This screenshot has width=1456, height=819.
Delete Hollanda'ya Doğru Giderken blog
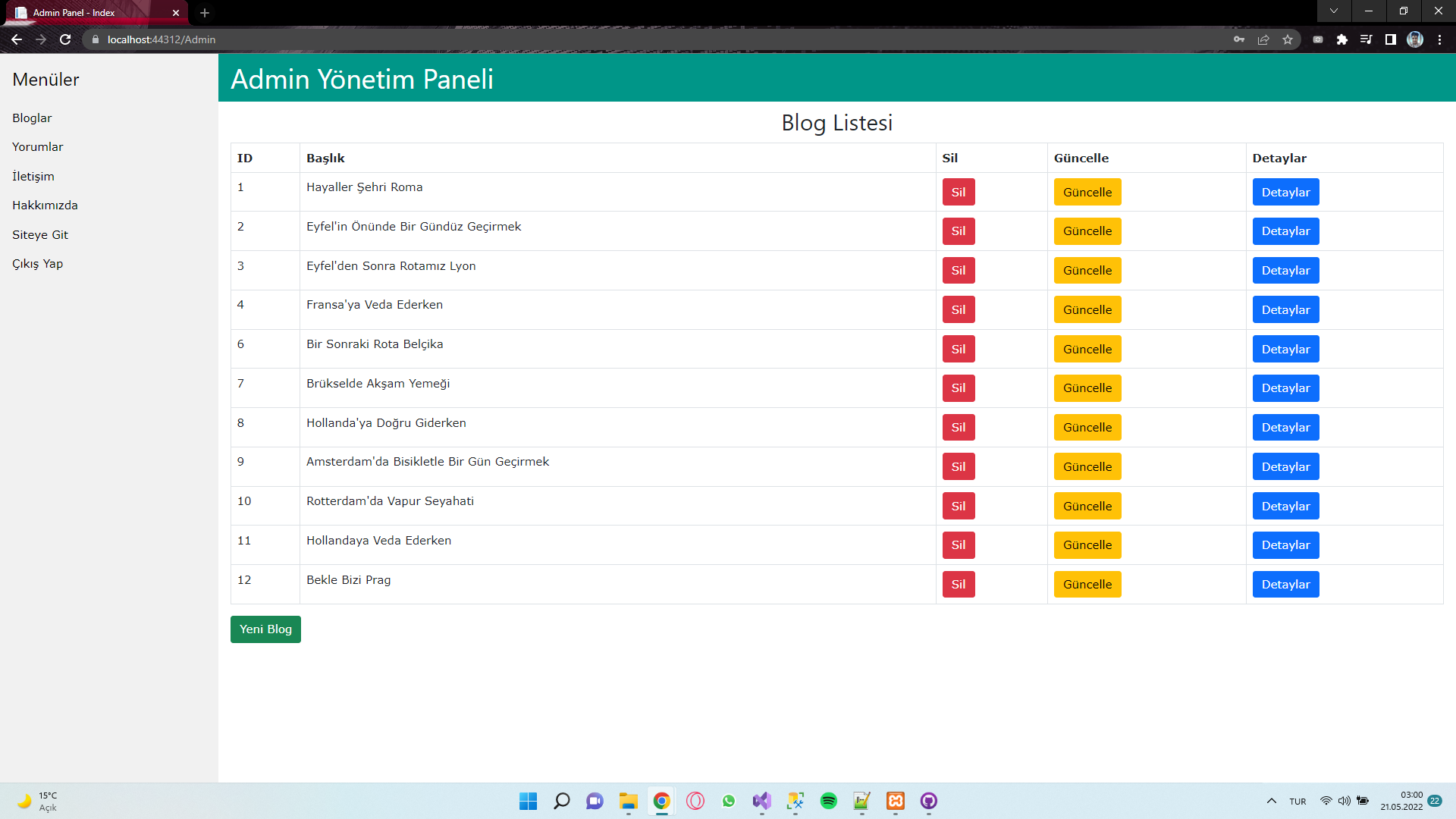(x=959, y=428)
